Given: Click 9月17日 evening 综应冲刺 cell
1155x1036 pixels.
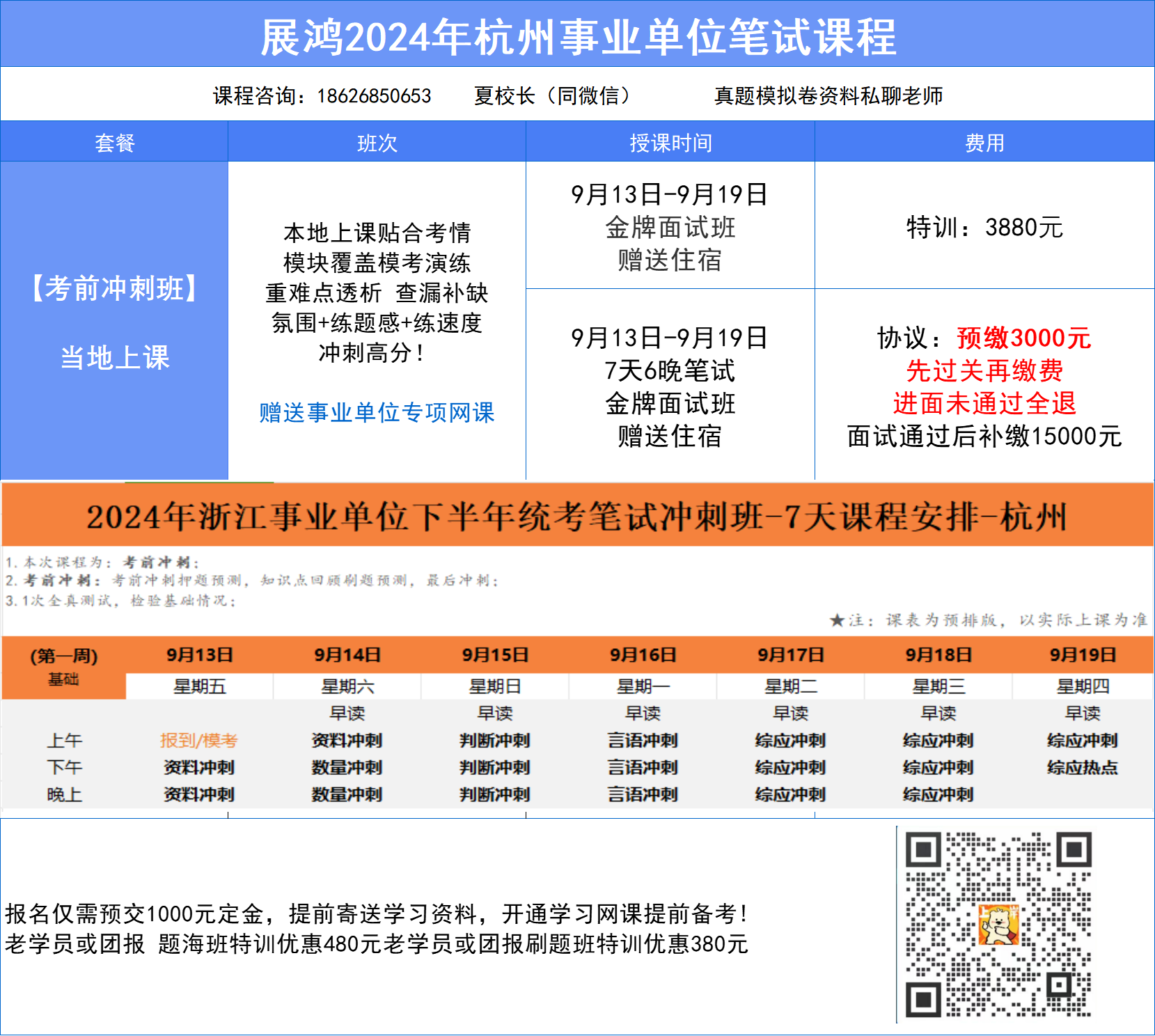Looking at the screenshot, I should pyautogui.click(x=791, y=794).
